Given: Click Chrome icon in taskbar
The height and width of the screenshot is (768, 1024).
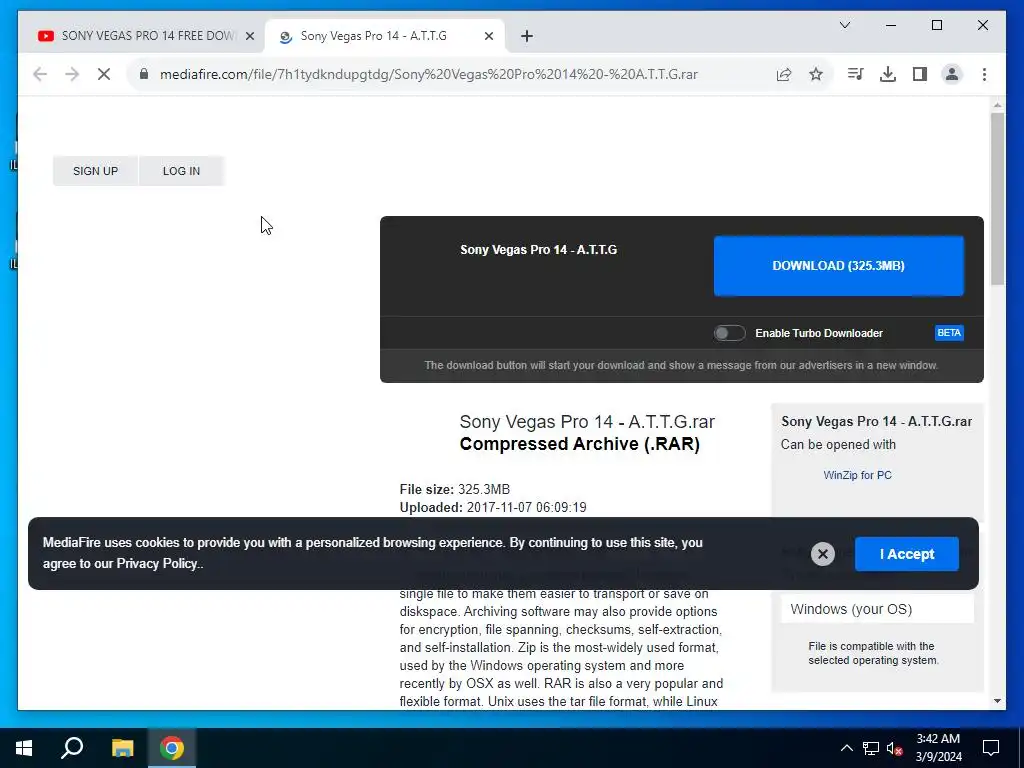Looking at the screenshot, I should (172, 748).
